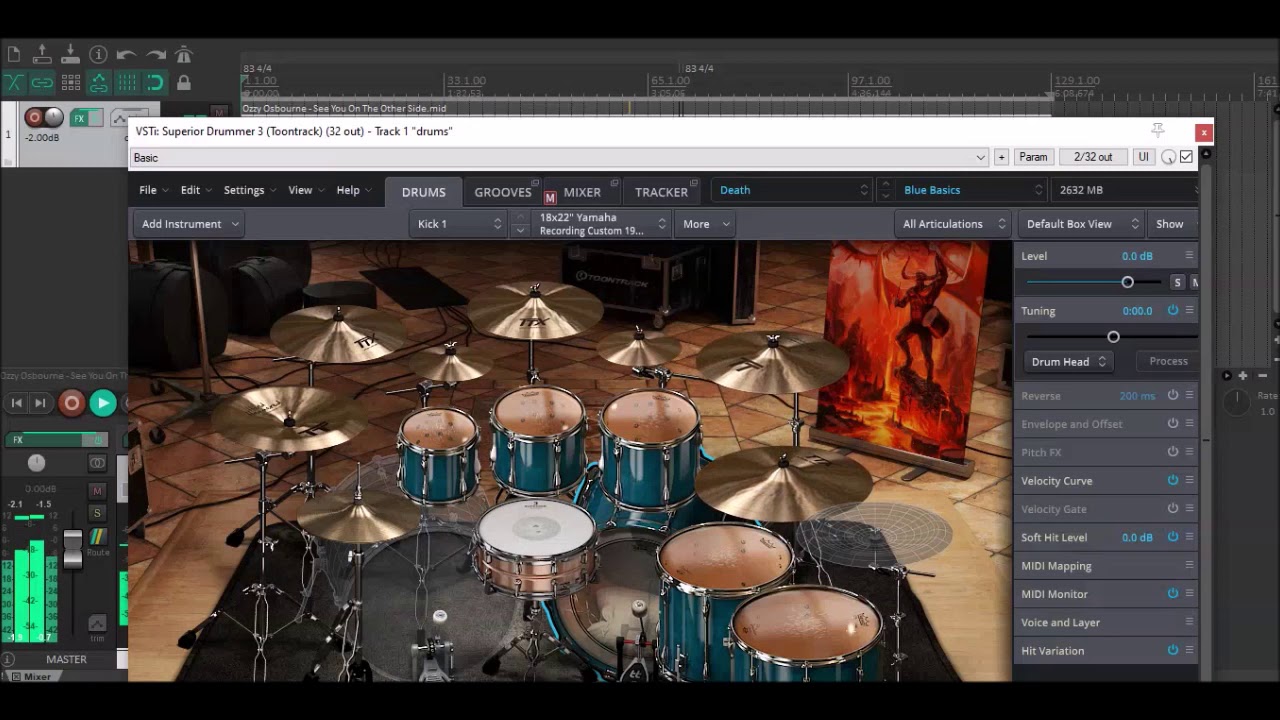Open the Help menu
The image size is (1280, 720).
pos(353,190)
